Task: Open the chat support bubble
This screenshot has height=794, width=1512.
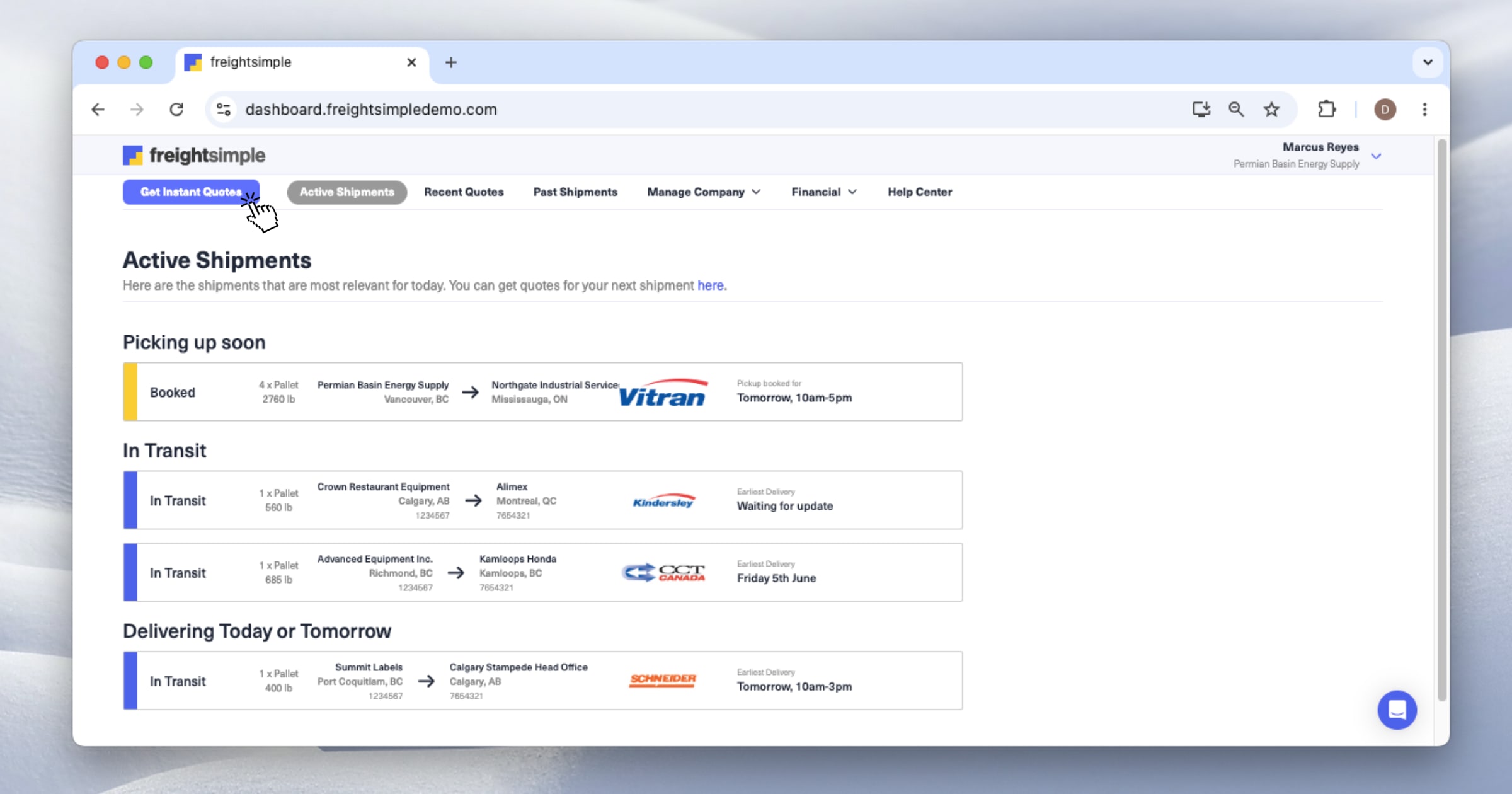Action: pos(1397,710)
